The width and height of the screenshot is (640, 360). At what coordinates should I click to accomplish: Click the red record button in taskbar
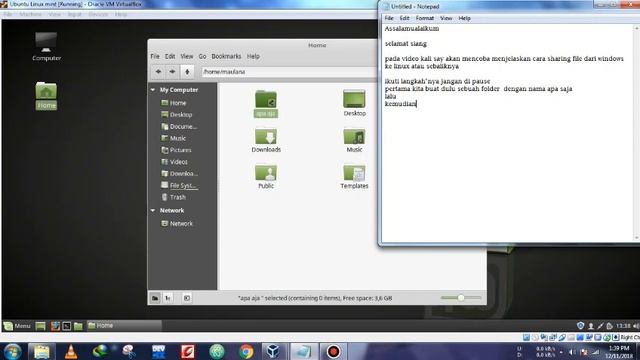pyautogui.click(x=333, y=351)
